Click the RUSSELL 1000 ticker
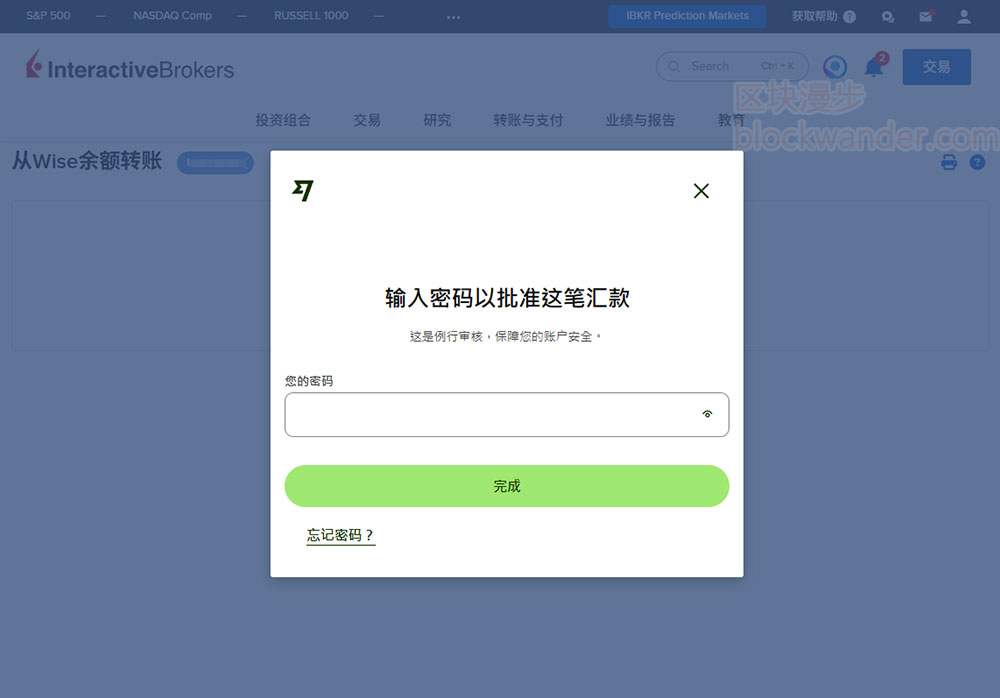Viewport: 1000px width, 698px height. [x=311, y=15]
